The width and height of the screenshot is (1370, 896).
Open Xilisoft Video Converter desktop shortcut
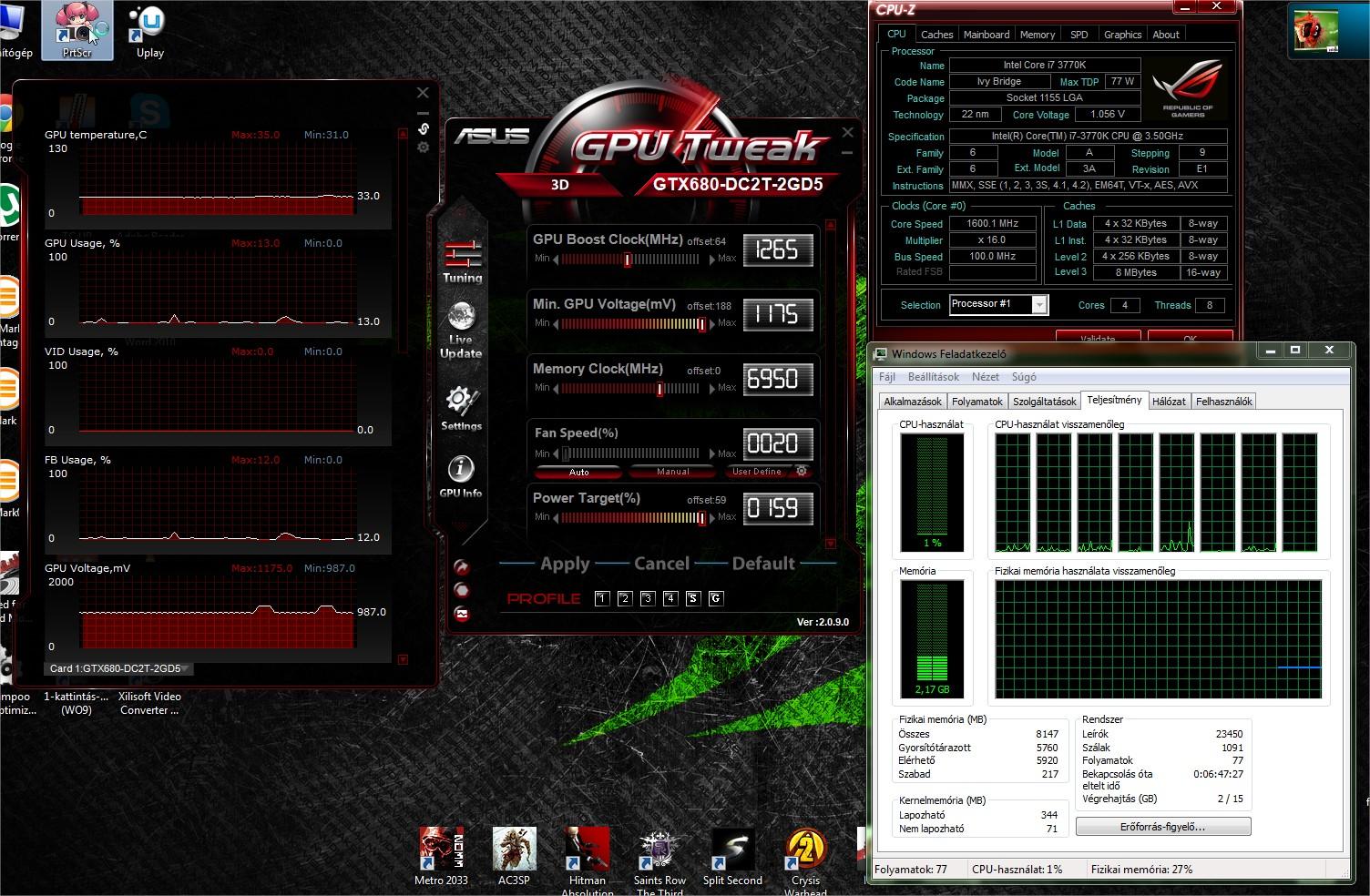[150, 703]
